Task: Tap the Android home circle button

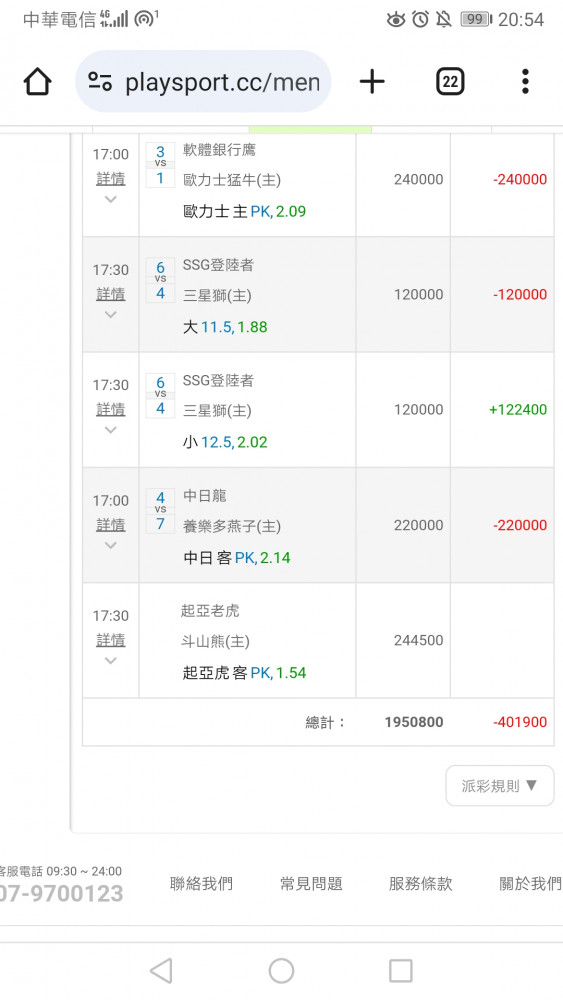Action: coord(281,971)
